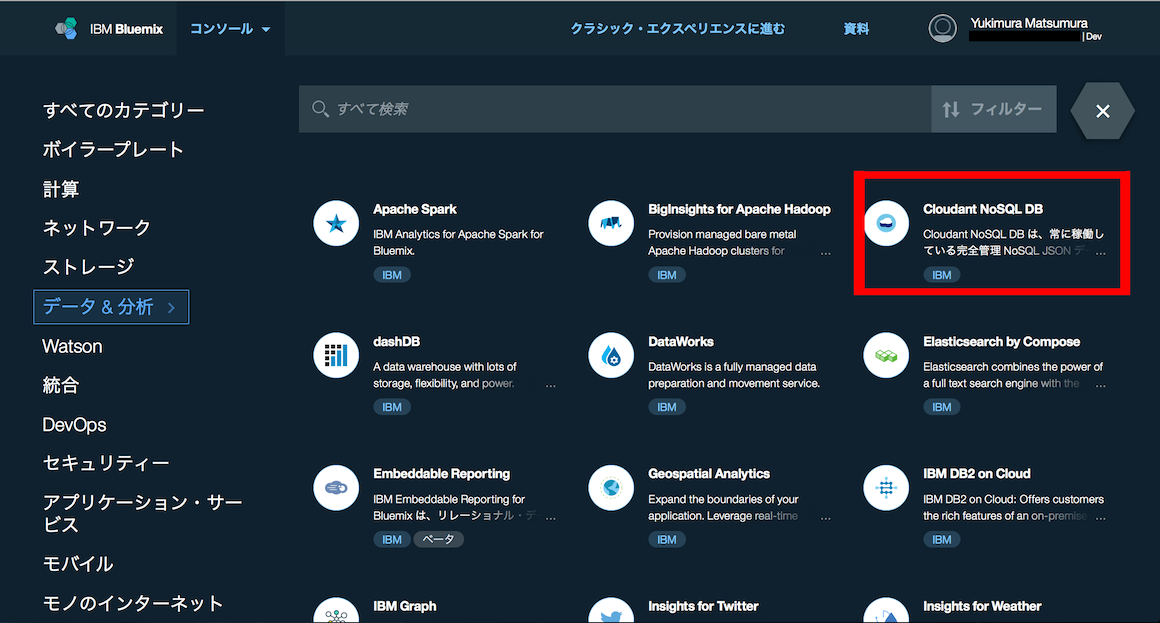This screenshot has height=623, width=1160.
Task: Click the Insights for Twitter bird icon
Action: tap(611, 611)
